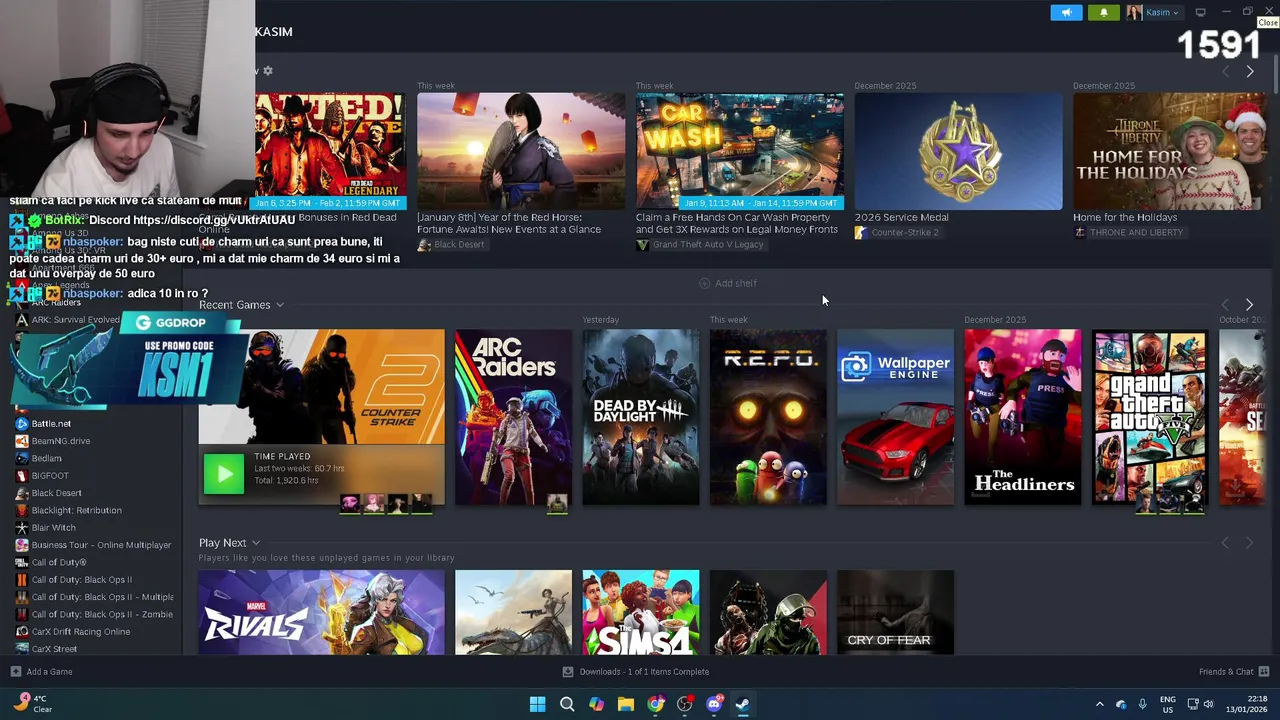Viewport: 1280px width, 720px height.
Task: Open OBS Studio from taskbar
Action: pos(684,704)
